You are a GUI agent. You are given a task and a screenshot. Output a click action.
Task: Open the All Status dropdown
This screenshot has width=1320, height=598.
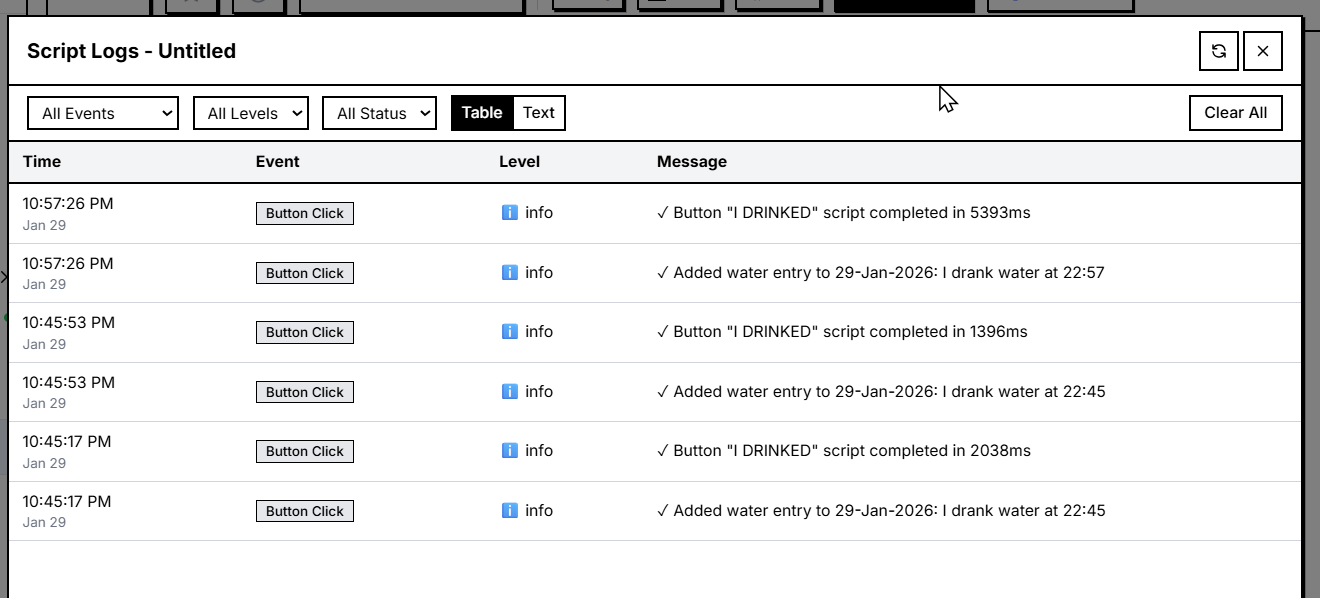point(379,113)
